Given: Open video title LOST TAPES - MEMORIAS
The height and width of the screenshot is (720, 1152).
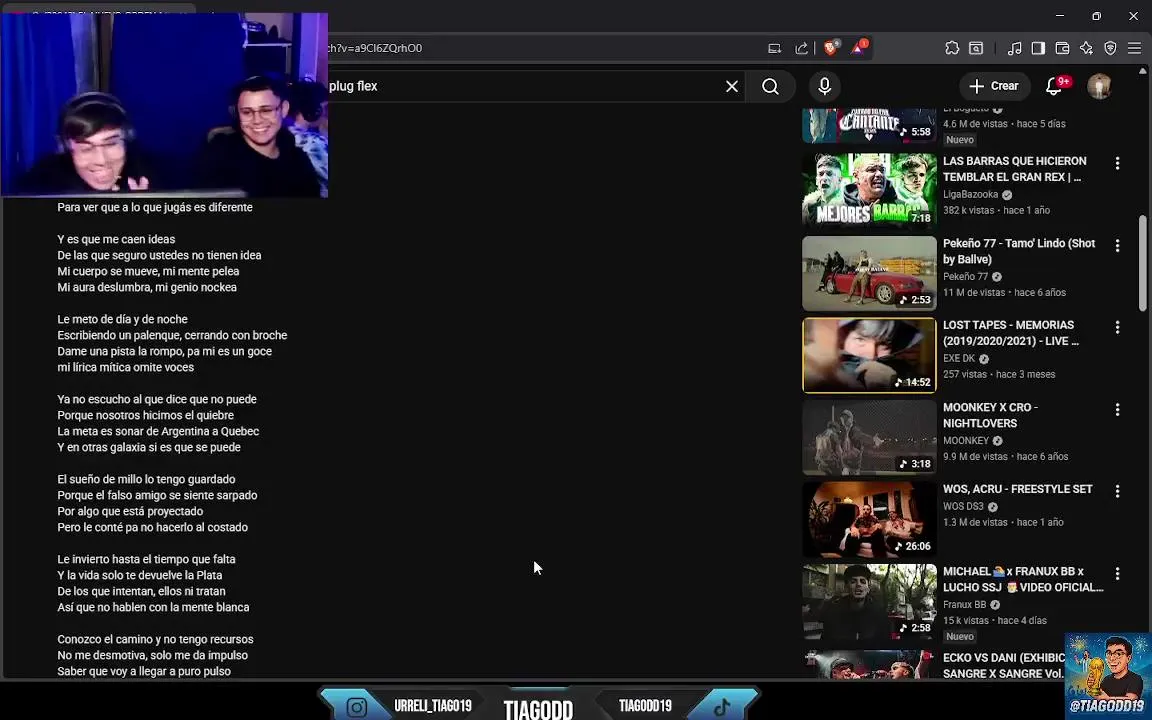Looking at the screenshot, I should pos(1011,333).
